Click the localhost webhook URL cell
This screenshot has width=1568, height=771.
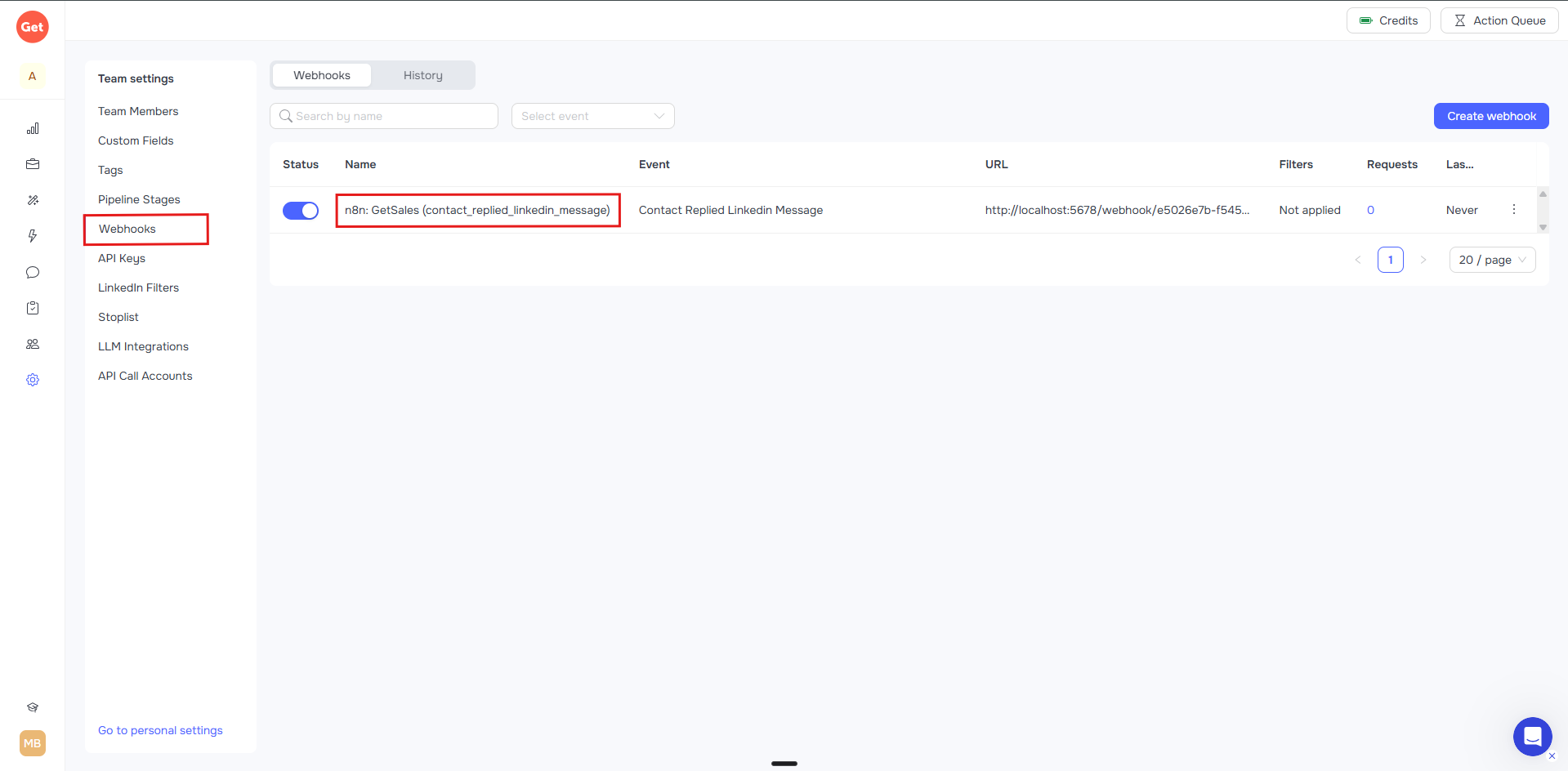coord(1117,210)
